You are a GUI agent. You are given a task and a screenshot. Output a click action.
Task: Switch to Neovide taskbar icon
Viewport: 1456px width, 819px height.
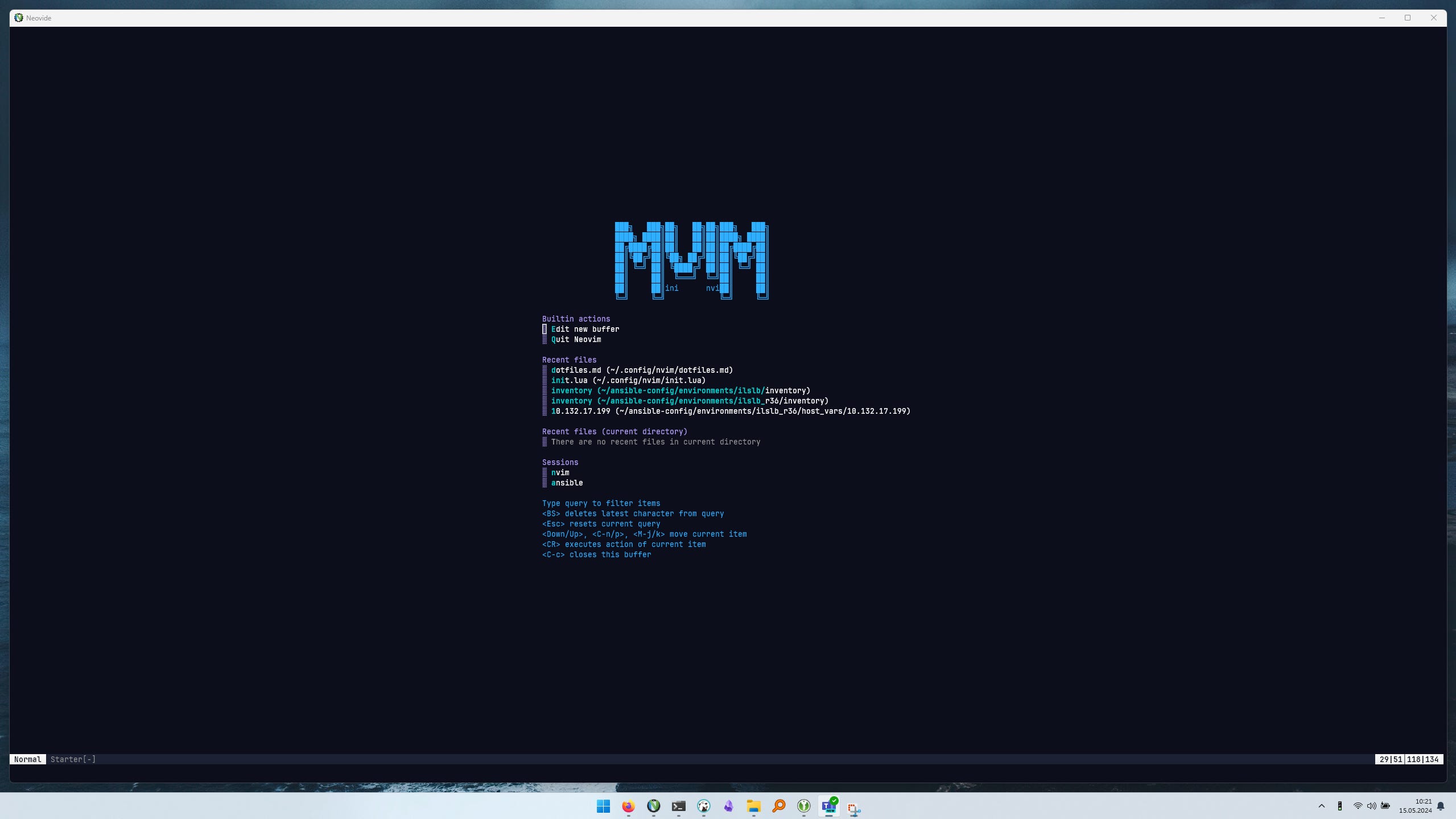[x=653, y=806]
